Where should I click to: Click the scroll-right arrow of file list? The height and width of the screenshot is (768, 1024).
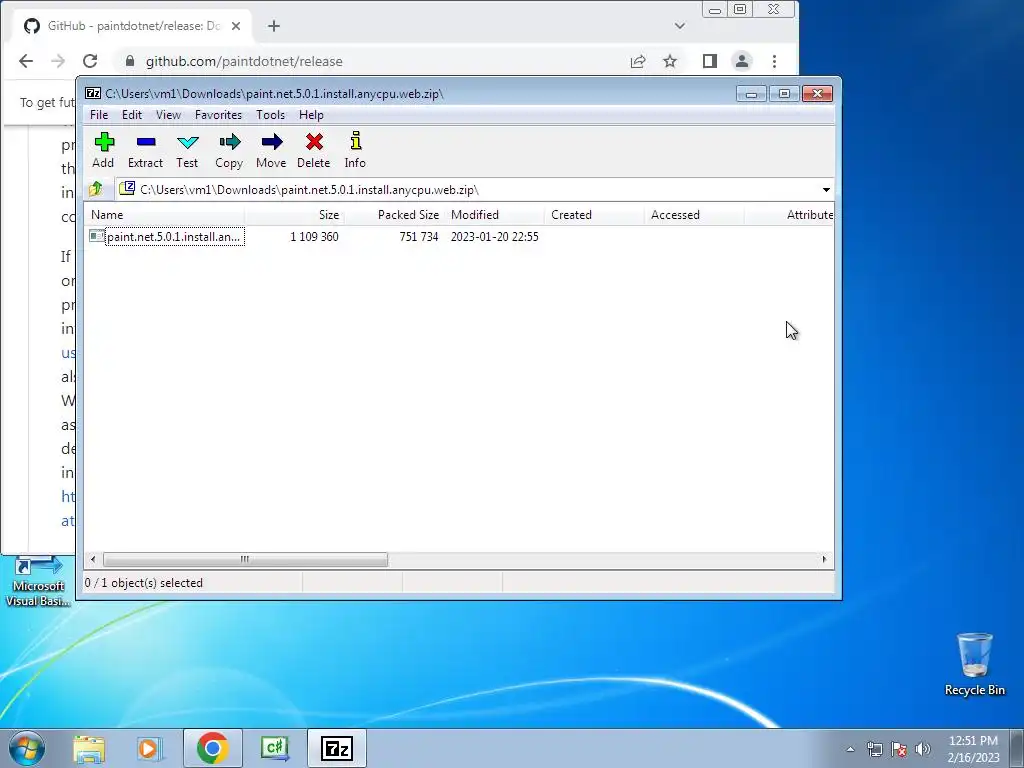click(824, 559)
